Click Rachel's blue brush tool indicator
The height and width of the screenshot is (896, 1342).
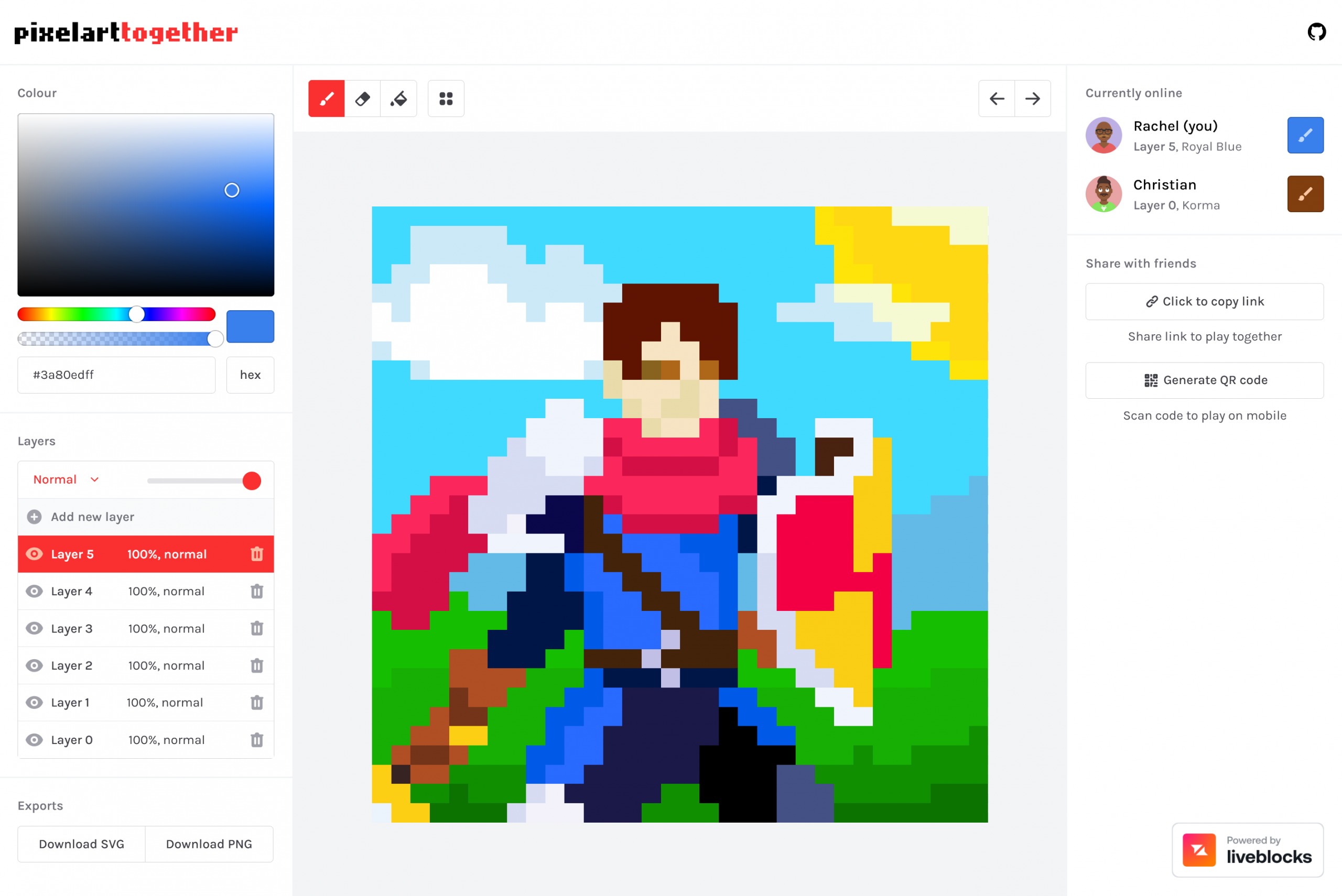1305,135
